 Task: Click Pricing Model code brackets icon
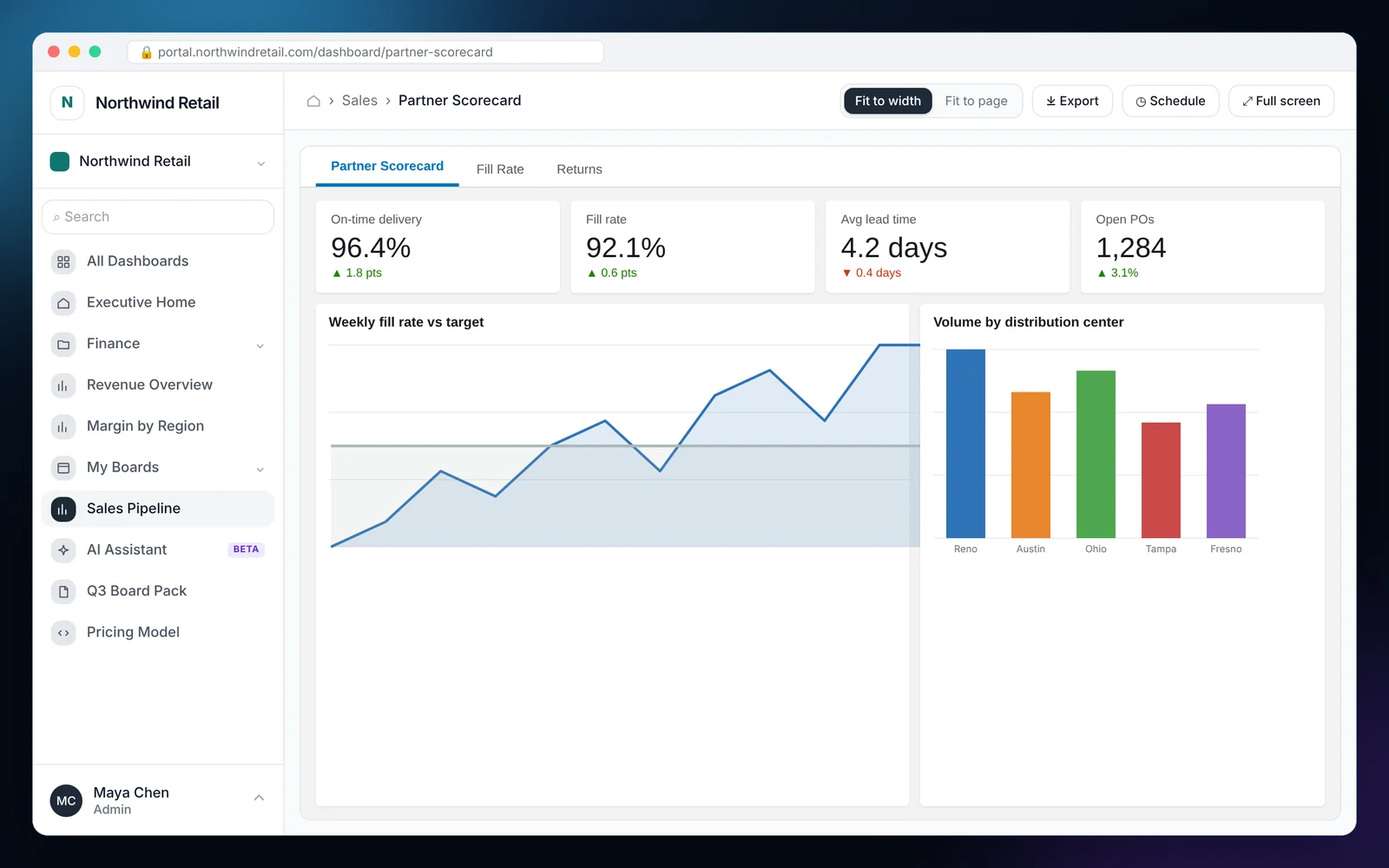(63, 633)
